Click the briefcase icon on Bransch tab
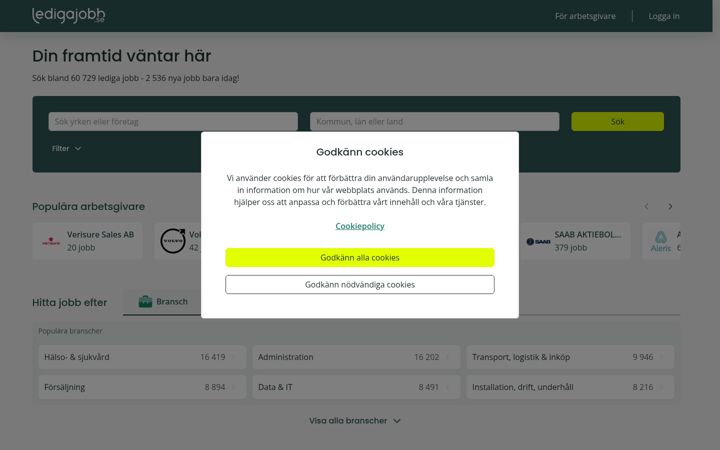The width and height of the screenshot is (720, 450). [x=145, y=302]
